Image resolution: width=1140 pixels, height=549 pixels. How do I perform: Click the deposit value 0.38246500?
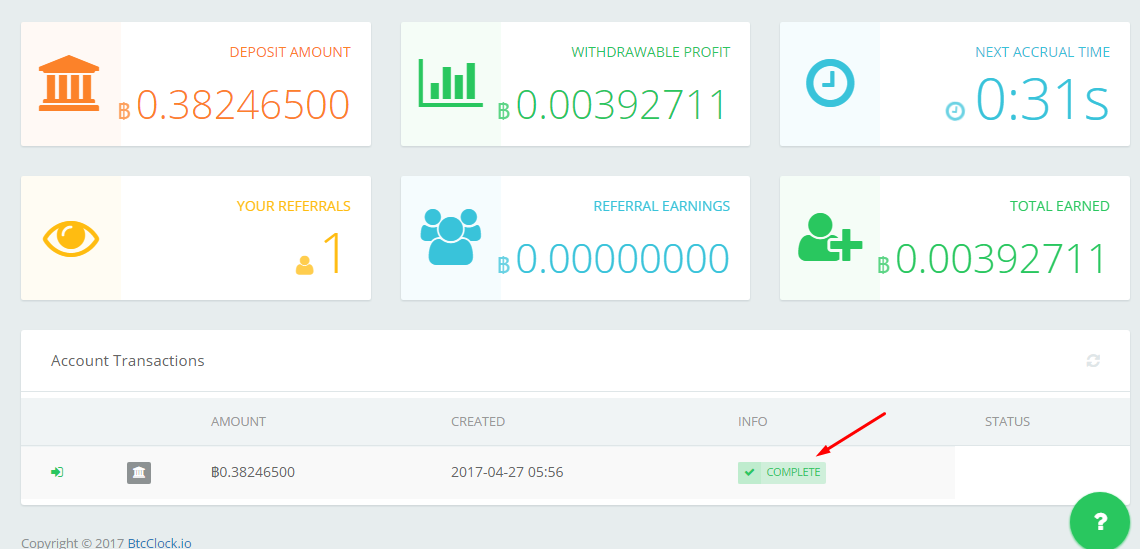(243, 105)
